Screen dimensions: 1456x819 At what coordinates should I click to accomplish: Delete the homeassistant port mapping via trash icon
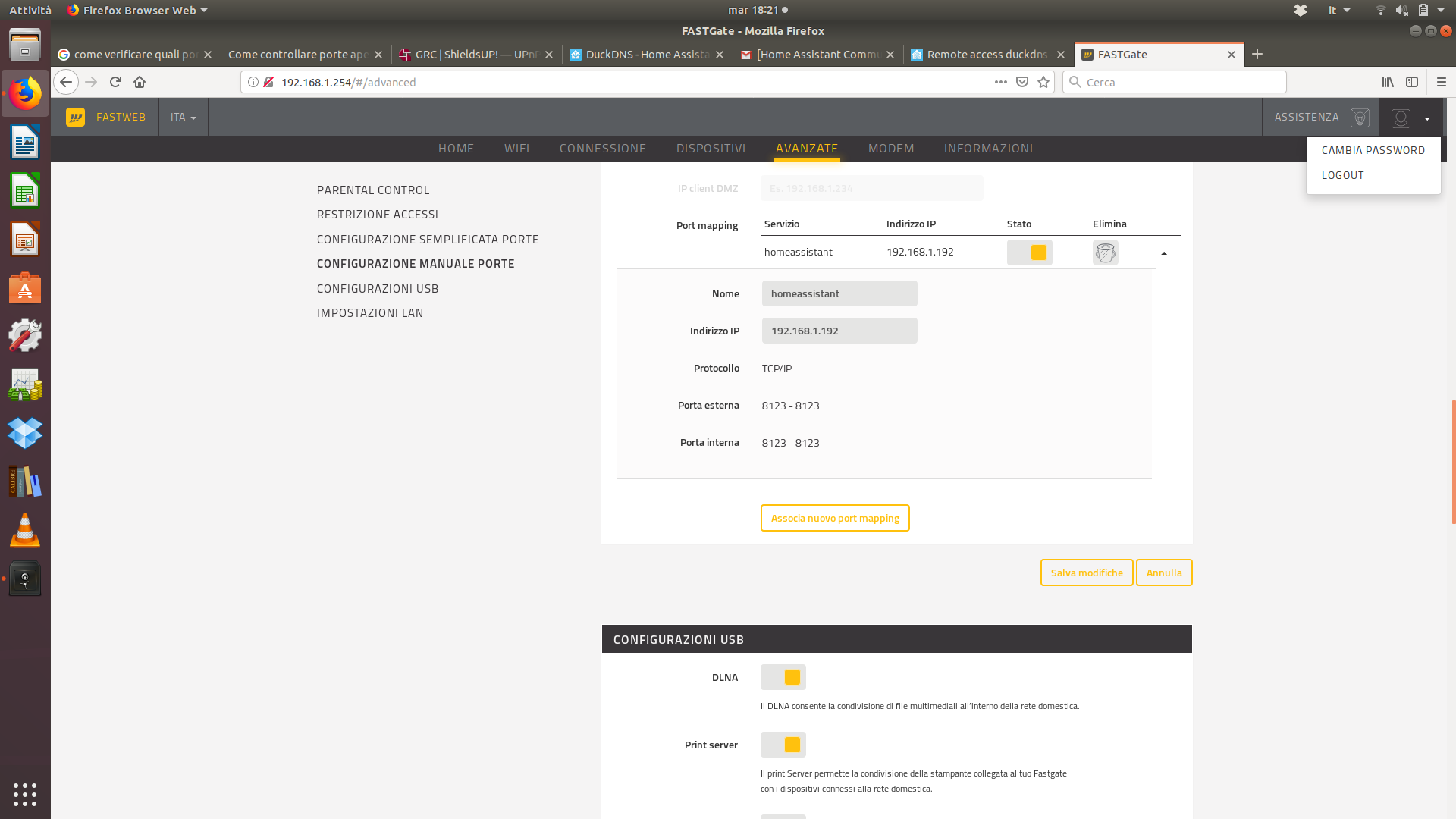1105,253
